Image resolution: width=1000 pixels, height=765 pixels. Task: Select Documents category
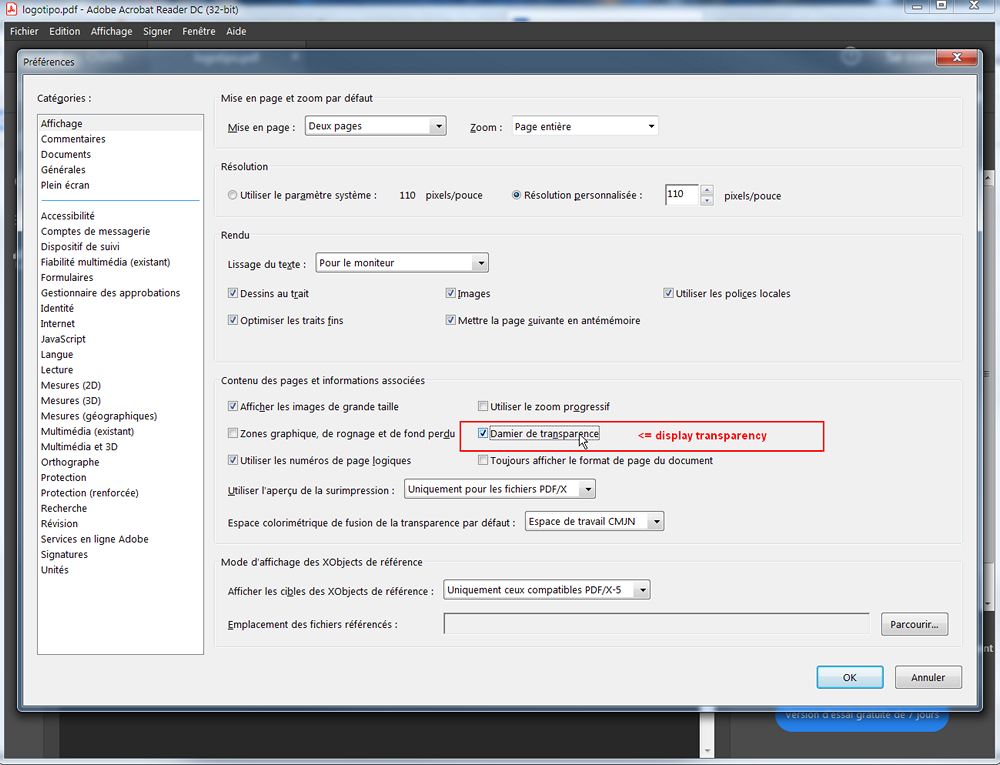(120, 154)
